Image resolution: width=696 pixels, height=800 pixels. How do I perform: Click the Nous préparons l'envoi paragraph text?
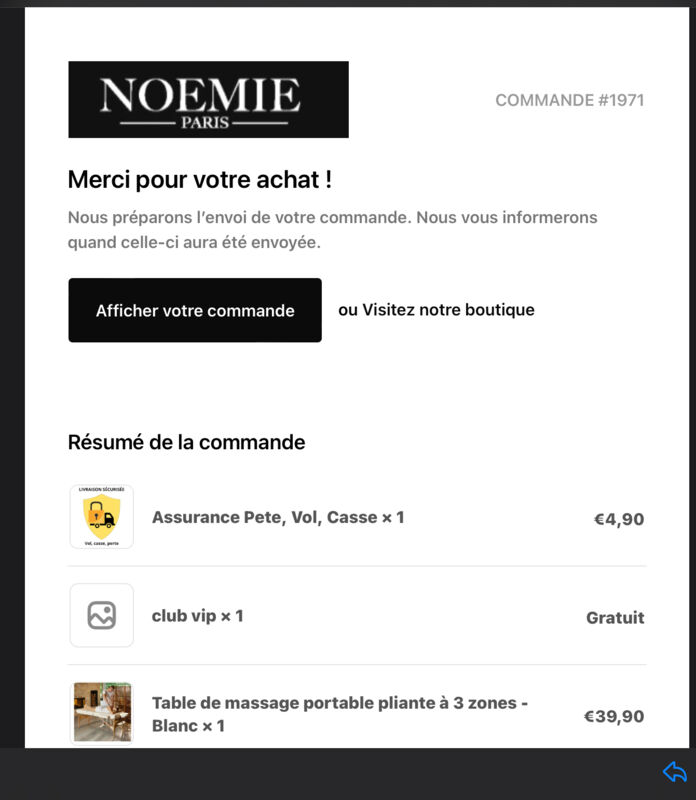[x=332, y=230]
